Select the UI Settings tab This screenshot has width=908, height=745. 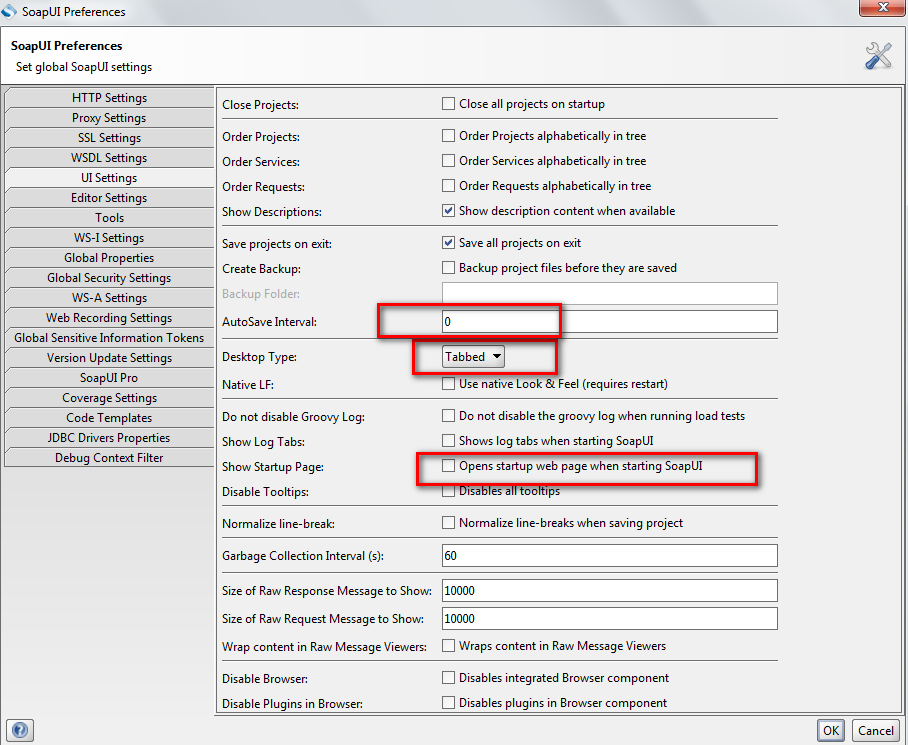point(109,178)
